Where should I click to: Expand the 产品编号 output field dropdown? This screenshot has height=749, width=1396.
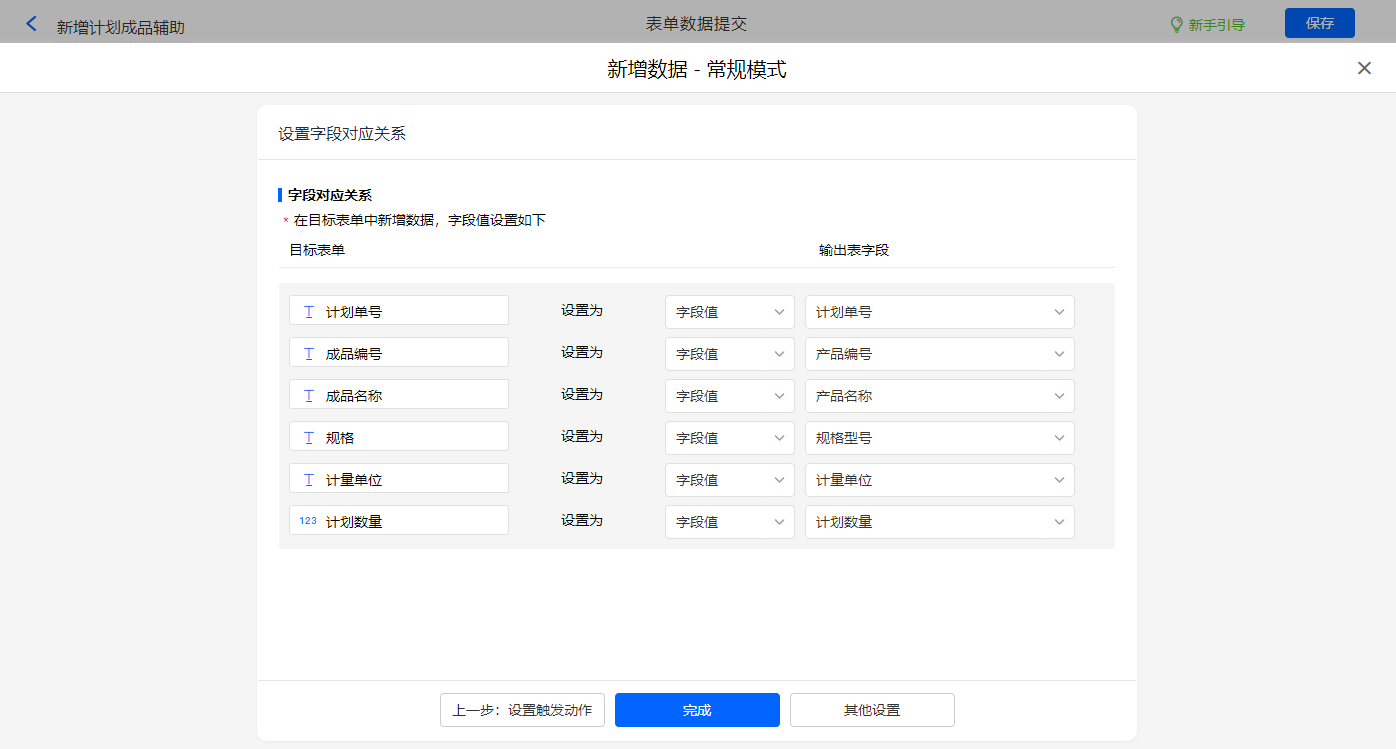pyautogui.click(x=939, y=354)
